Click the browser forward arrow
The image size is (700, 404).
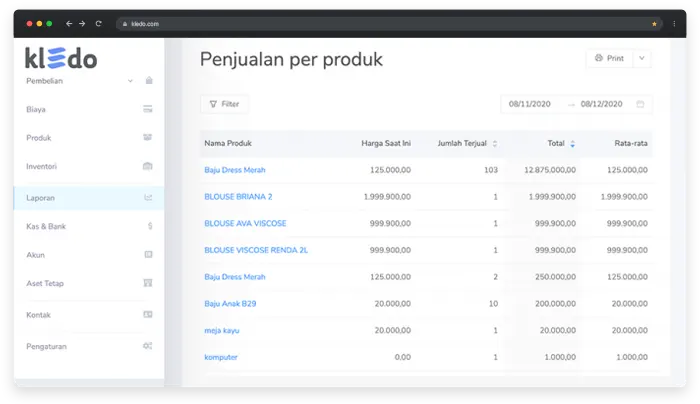(x=82, y=24)
